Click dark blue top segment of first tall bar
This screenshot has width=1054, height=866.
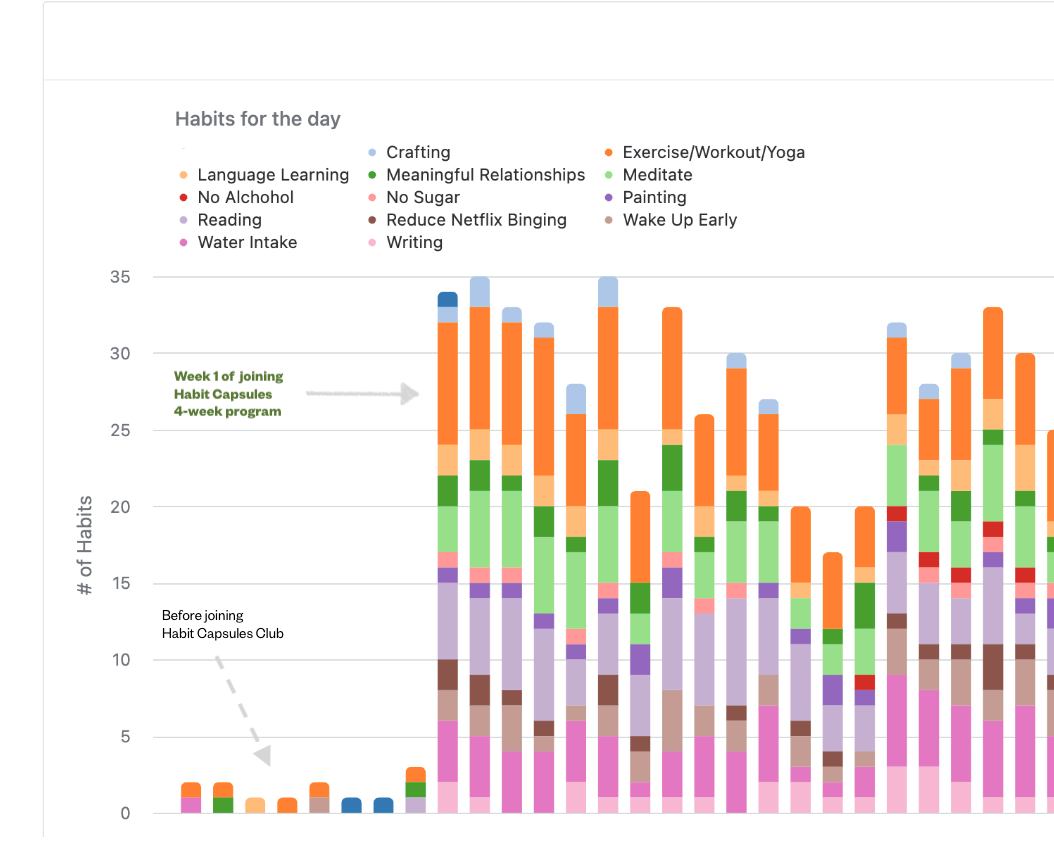(448, 300)
